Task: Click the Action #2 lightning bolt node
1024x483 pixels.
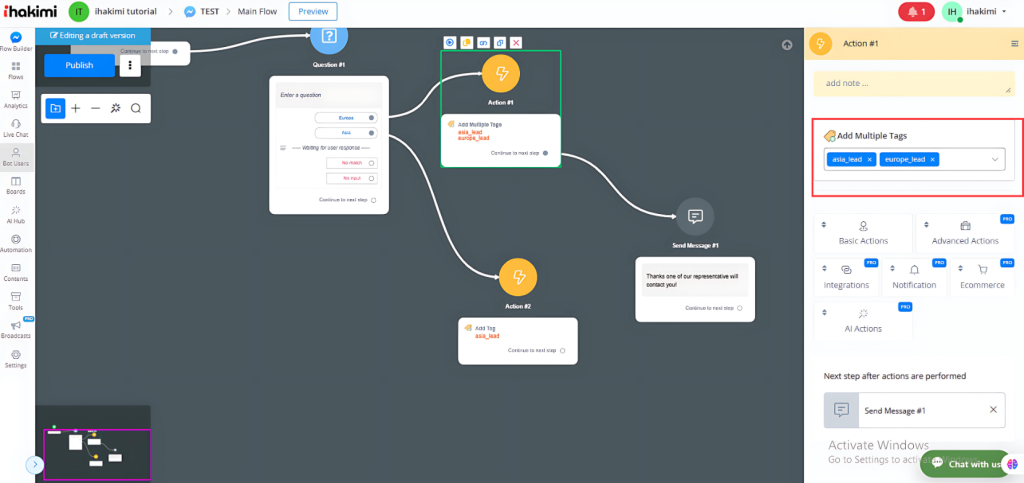Action: (x=518, y=277)
